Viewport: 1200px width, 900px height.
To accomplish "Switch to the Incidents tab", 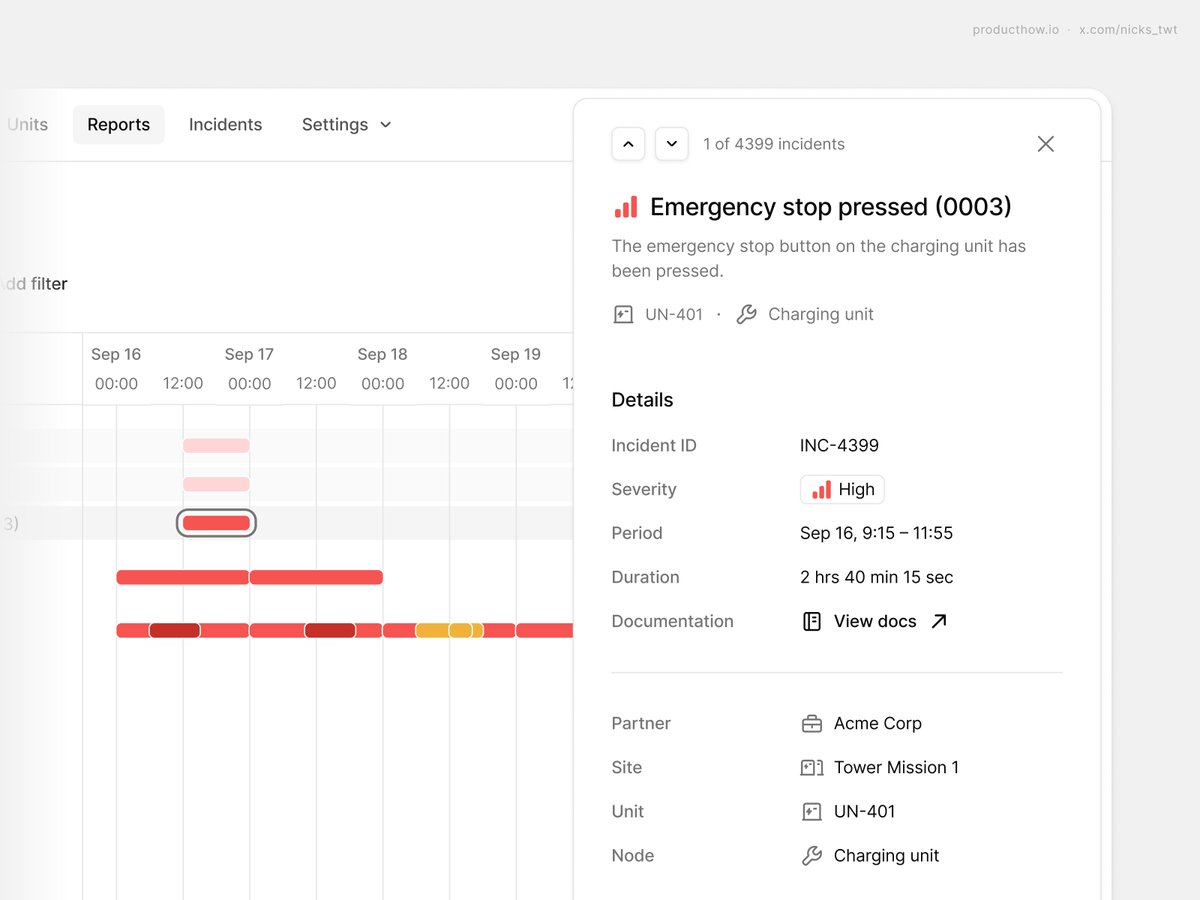I will pyautogui.click(x=226, y=125).
